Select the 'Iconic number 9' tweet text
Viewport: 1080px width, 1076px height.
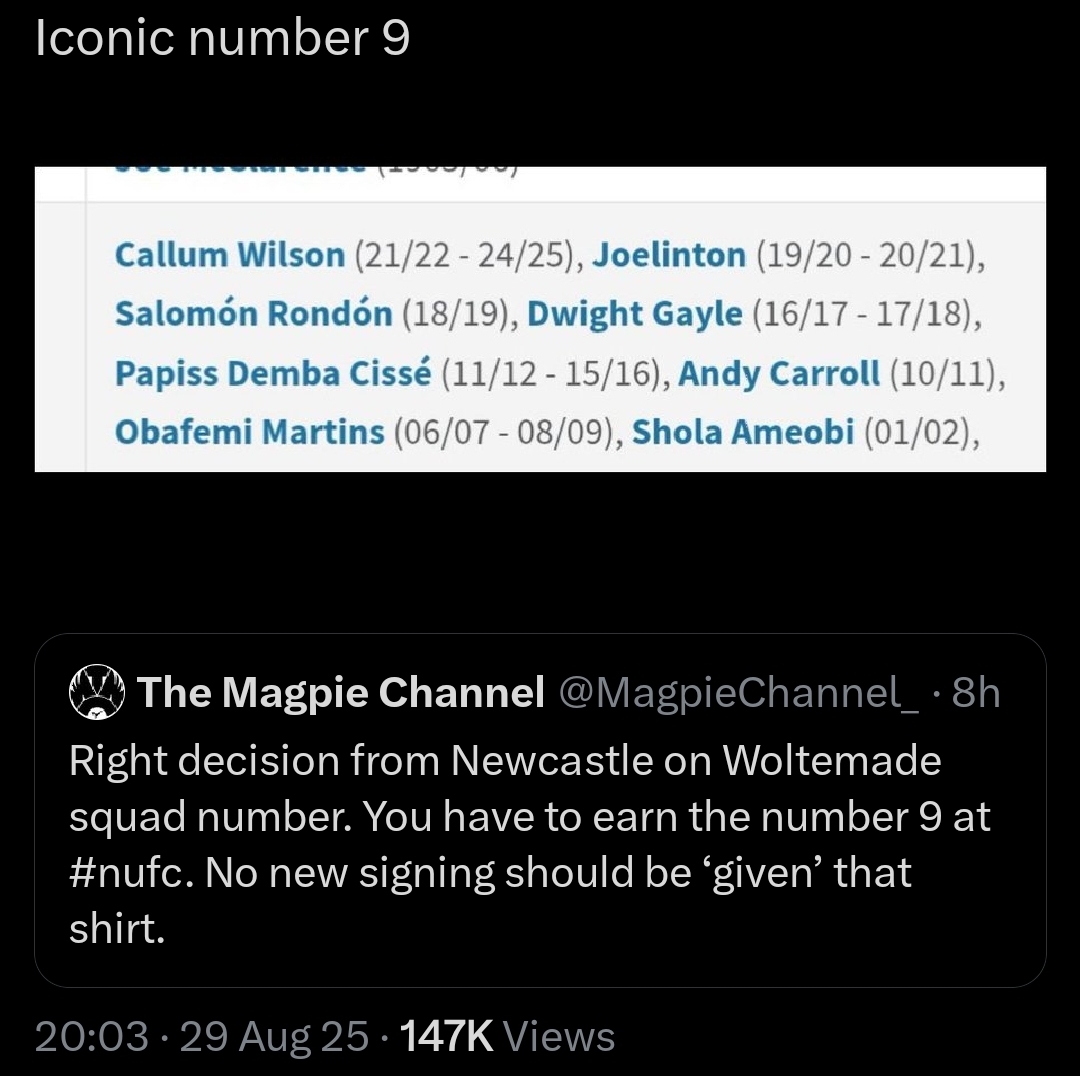[222, 37]
